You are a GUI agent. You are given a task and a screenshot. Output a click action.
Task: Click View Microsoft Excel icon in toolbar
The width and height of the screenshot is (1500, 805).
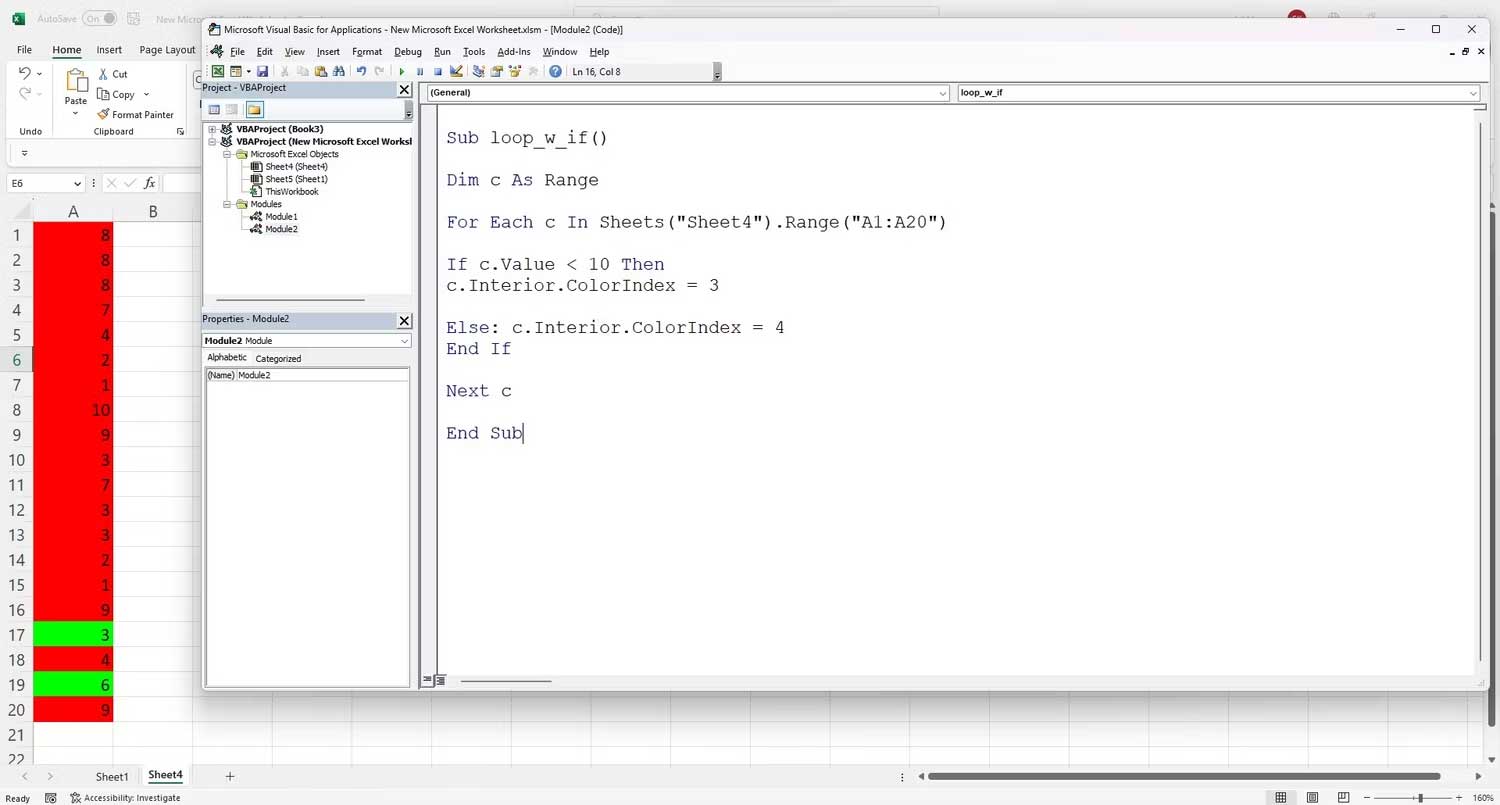[217, 72]
